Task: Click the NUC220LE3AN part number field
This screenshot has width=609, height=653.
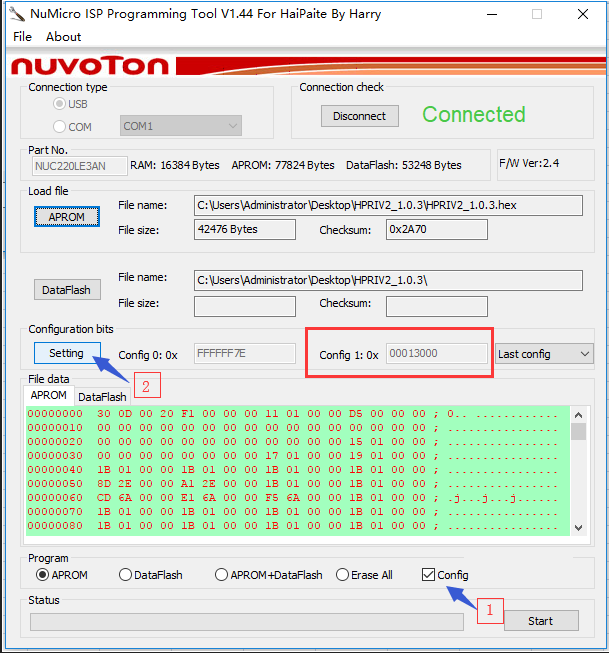Action: pyautogui.click(x=79, y=166)
